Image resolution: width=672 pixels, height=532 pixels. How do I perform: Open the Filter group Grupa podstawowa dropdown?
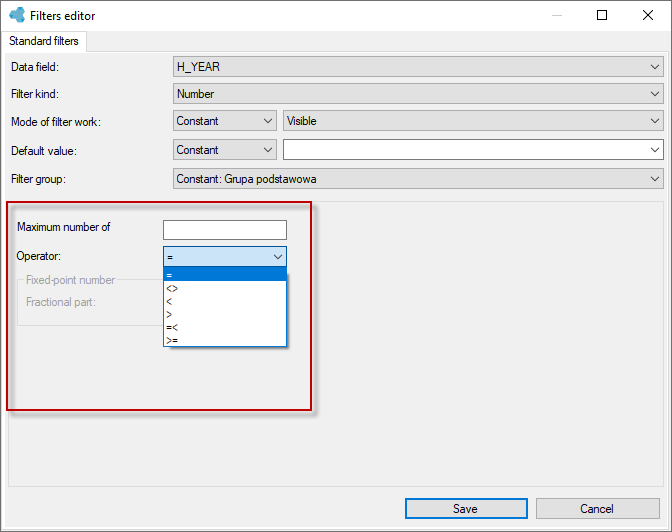(418, 179)
